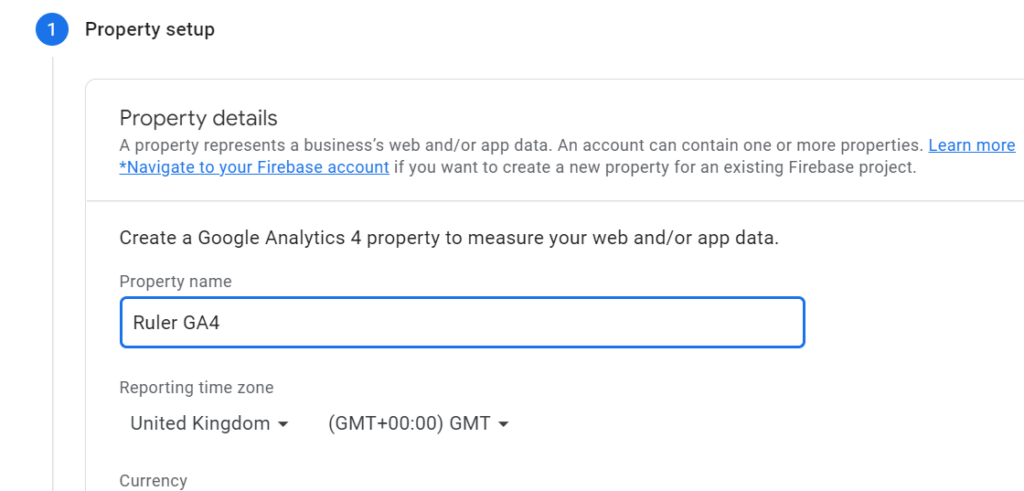Select the "Currency" section label
1024x491 pixels.
point(152,481)
